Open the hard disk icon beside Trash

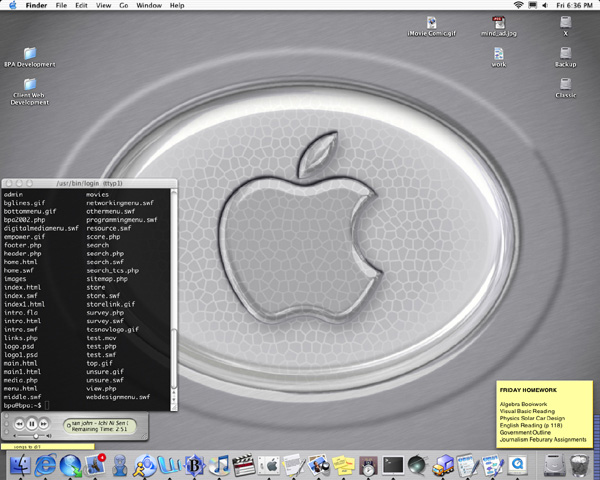tap(554, 465)
